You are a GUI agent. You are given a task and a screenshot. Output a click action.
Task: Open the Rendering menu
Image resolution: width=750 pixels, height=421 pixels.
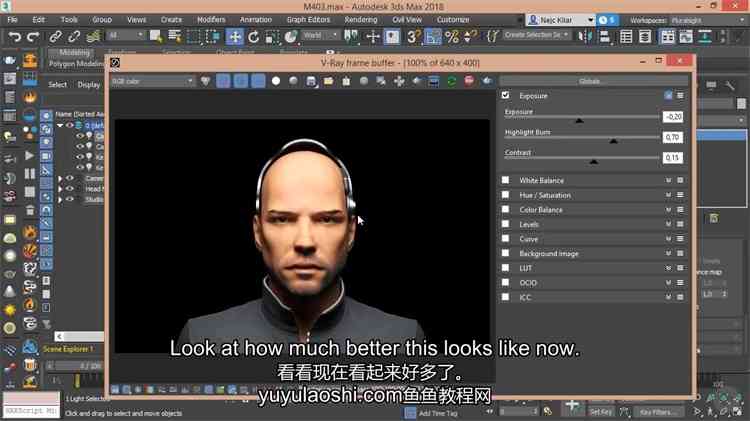361,20
